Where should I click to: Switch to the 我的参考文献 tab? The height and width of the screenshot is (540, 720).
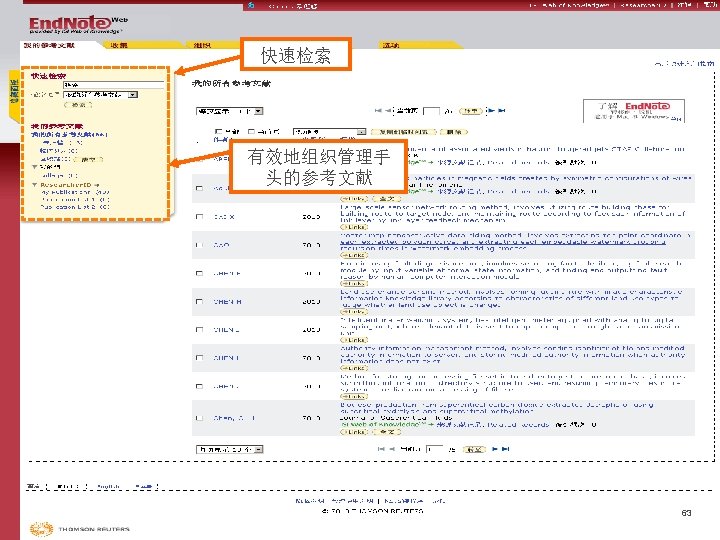tap(49, 45)
